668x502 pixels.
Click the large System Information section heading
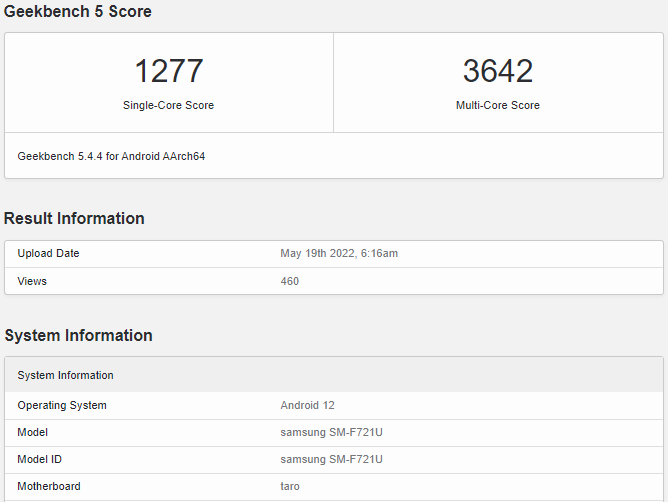click(x=78, y=335)
